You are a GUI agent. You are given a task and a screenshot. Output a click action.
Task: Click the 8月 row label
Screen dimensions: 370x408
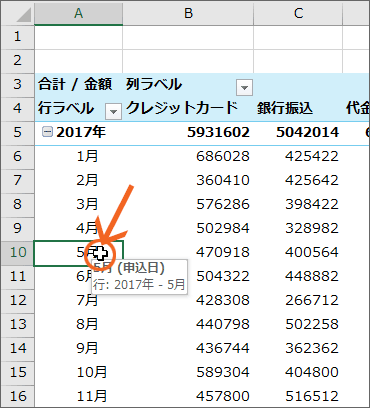pyautogui.click(x=87, y=324)
